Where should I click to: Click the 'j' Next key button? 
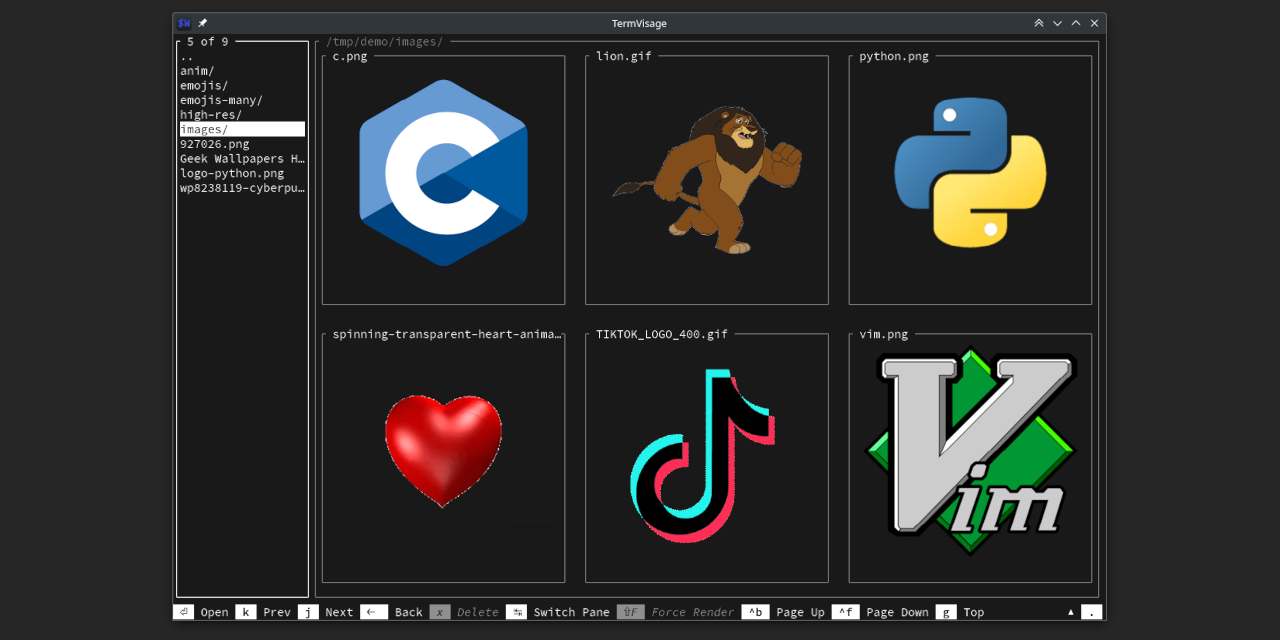point(308,612)
